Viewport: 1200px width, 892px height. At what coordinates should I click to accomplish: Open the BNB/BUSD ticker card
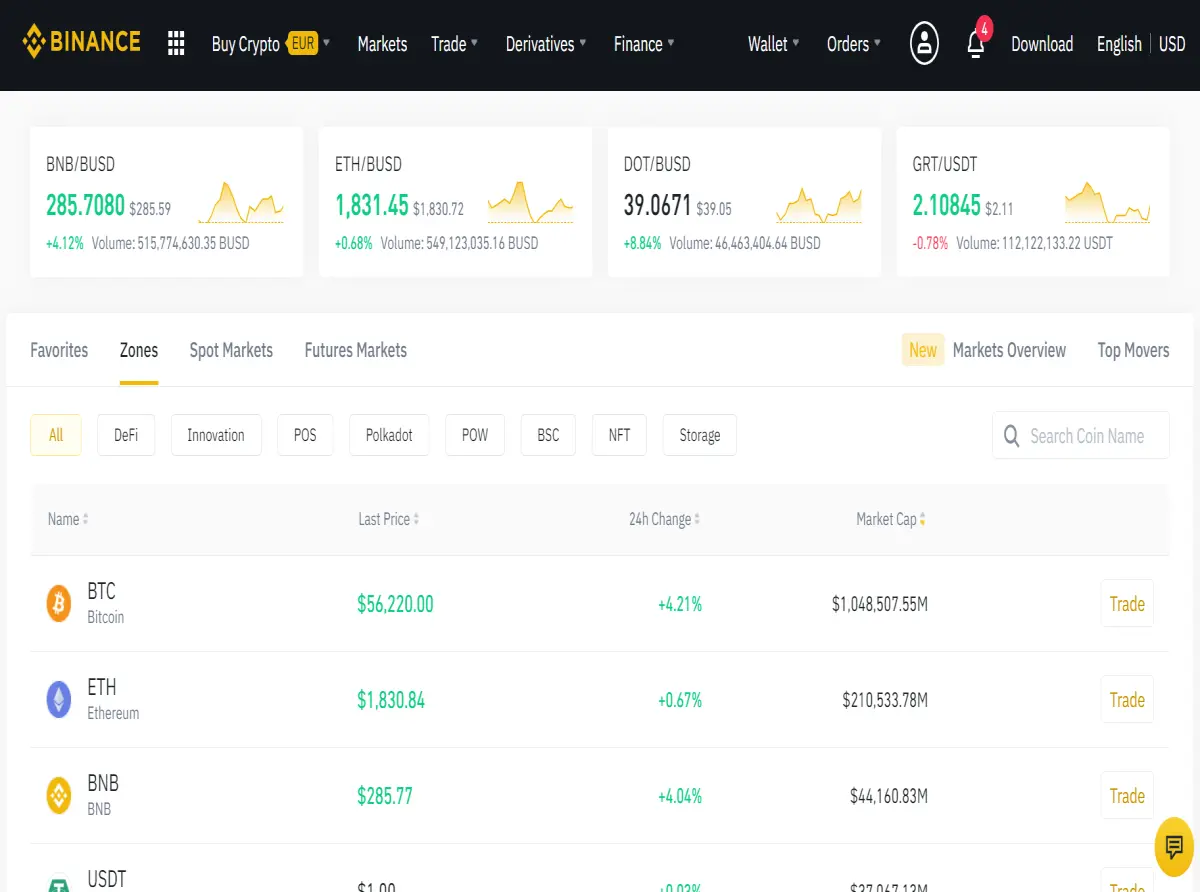point(166,202)
